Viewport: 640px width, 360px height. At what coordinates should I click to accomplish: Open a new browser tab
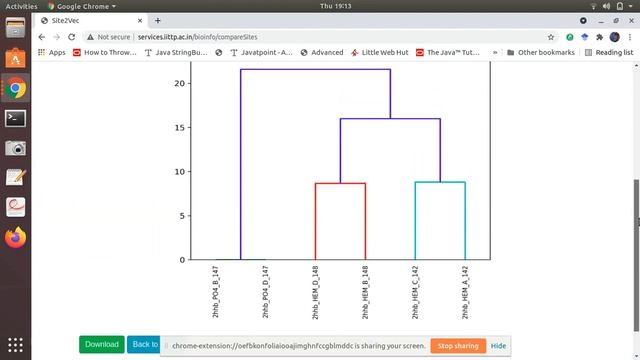158,20
